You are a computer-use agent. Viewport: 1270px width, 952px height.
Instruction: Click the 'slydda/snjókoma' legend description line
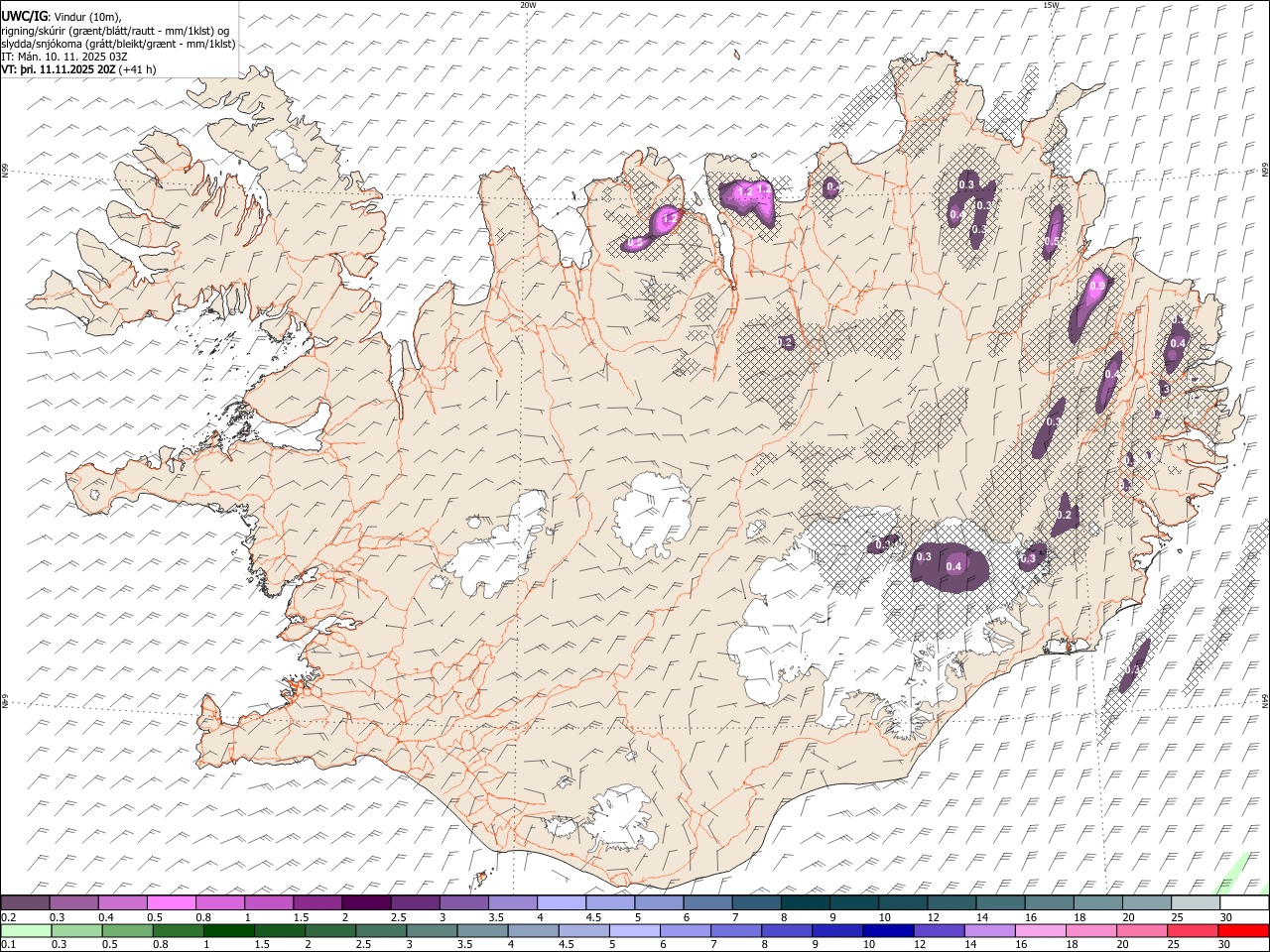pos(118,44)
